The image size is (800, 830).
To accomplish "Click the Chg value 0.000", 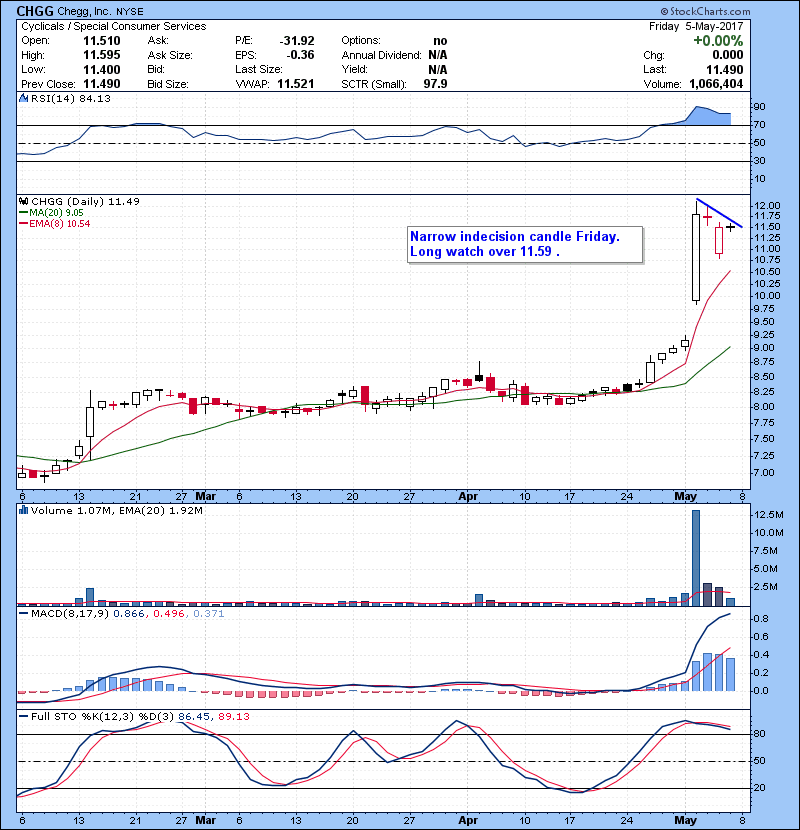I will [x=727, y=55].
